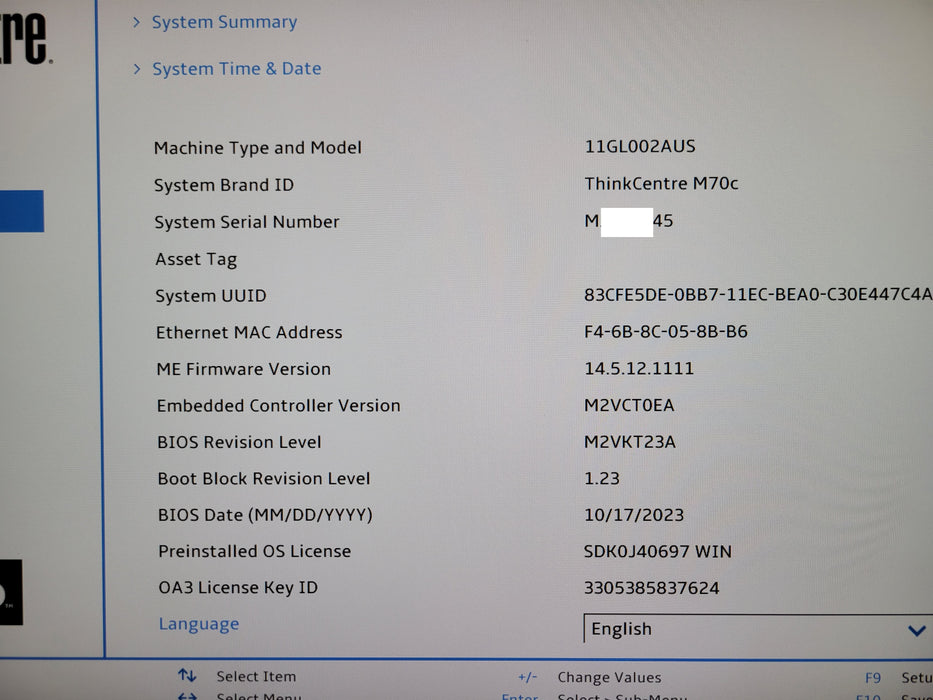Viewport: 933px width, 700px height.
Task: Select the MAC value F4-6B-8C-05-8B-B6
Action: coord(666,332)
